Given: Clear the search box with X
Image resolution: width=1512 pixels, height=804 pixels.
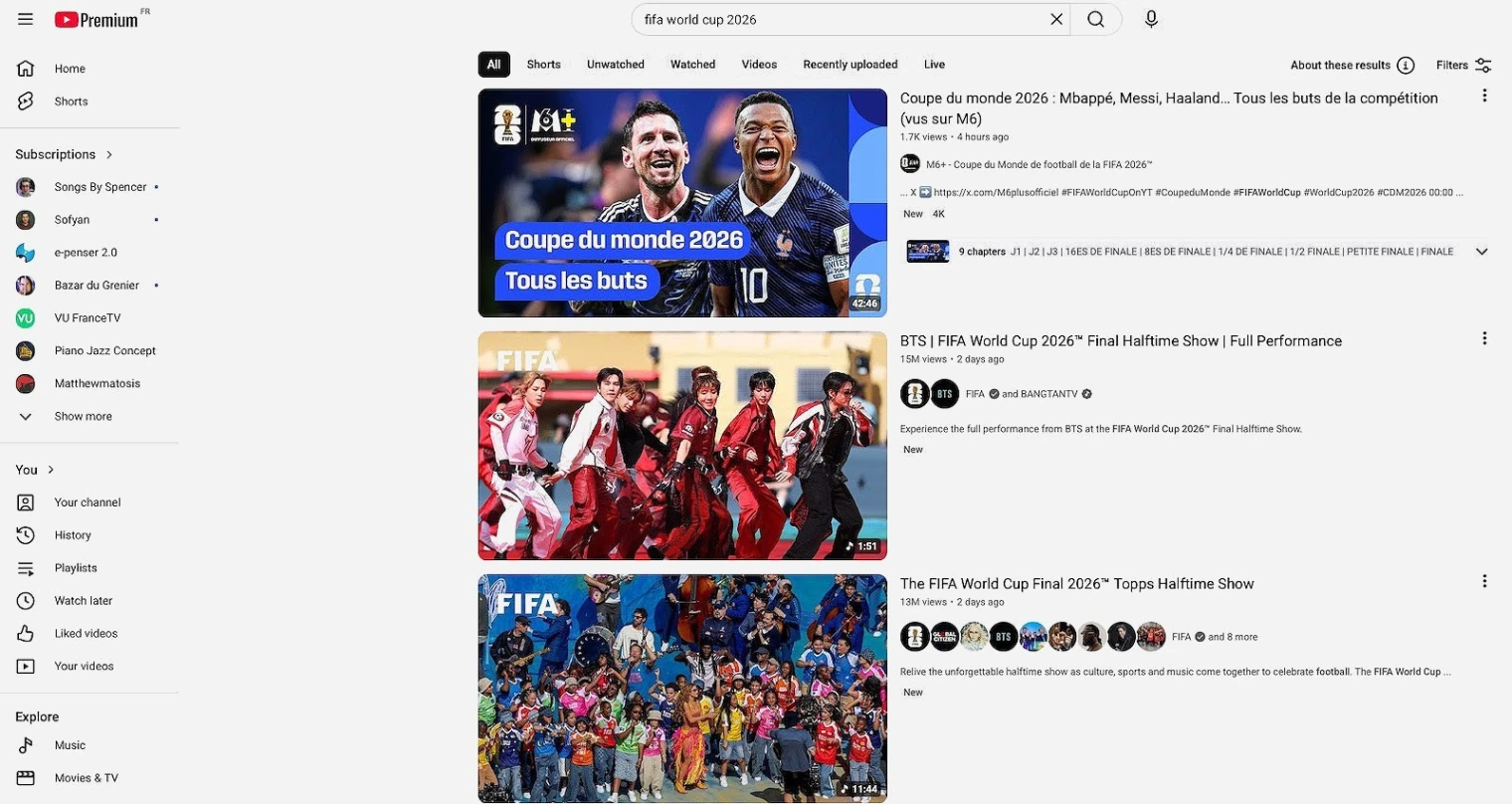Looking at the screenshot, I should click(1056, 19).
